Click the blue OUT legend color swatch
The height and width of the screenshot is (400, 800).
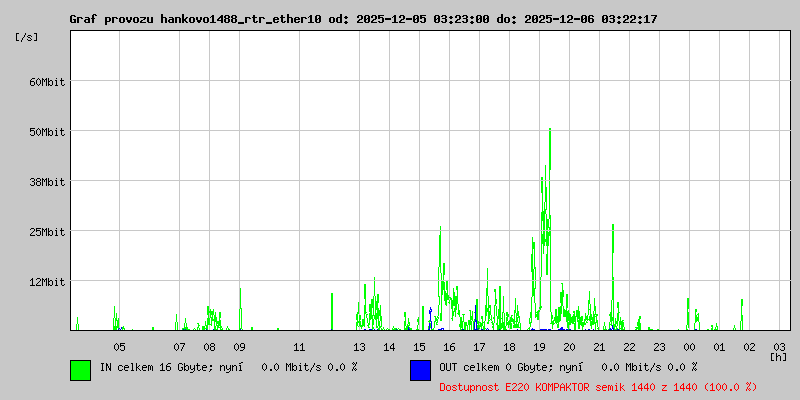[x=420, y=369]
